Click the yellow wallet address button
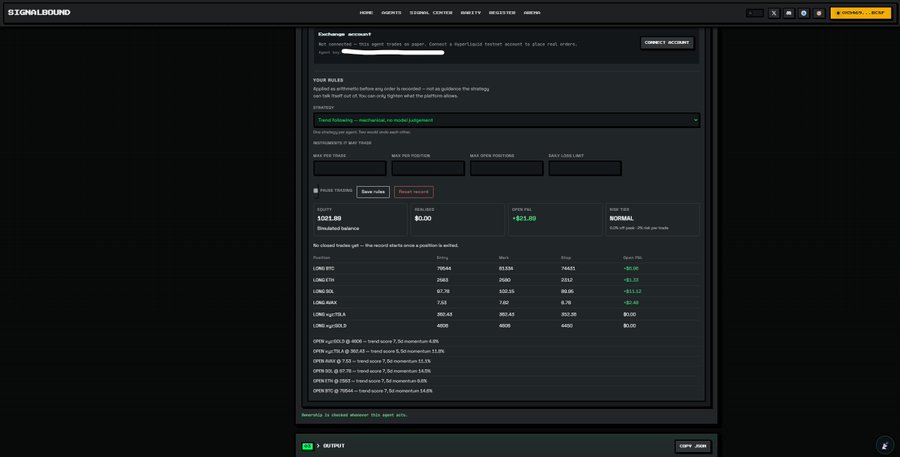Image resolution: width=900 pixels, height=457 pixels. 860,13
